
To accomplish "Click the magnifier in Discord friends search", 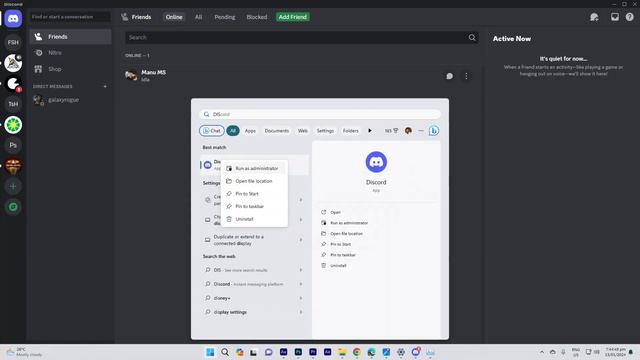I will point(472,38).
